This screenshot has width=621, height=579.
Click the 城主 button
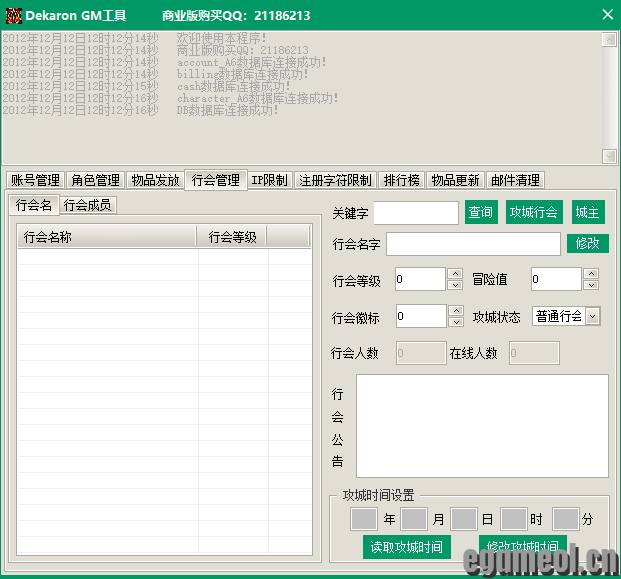[x=588, y=213]
